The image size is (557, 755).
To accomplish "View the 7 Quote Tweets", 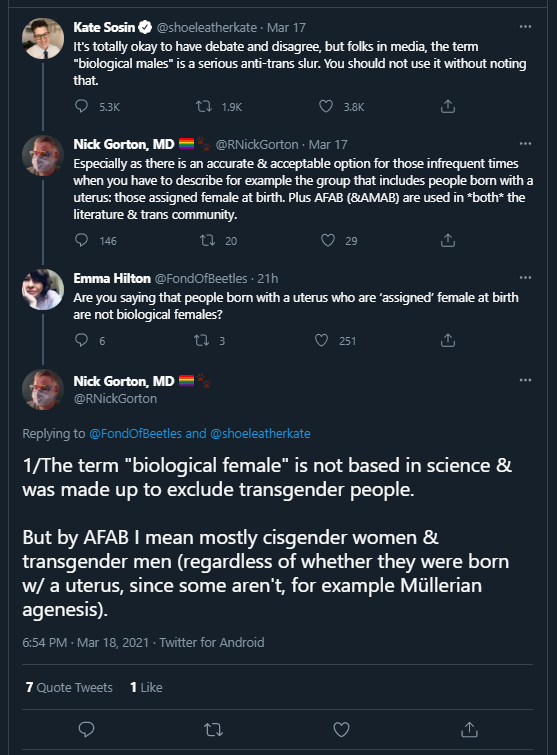I will 69,687.
